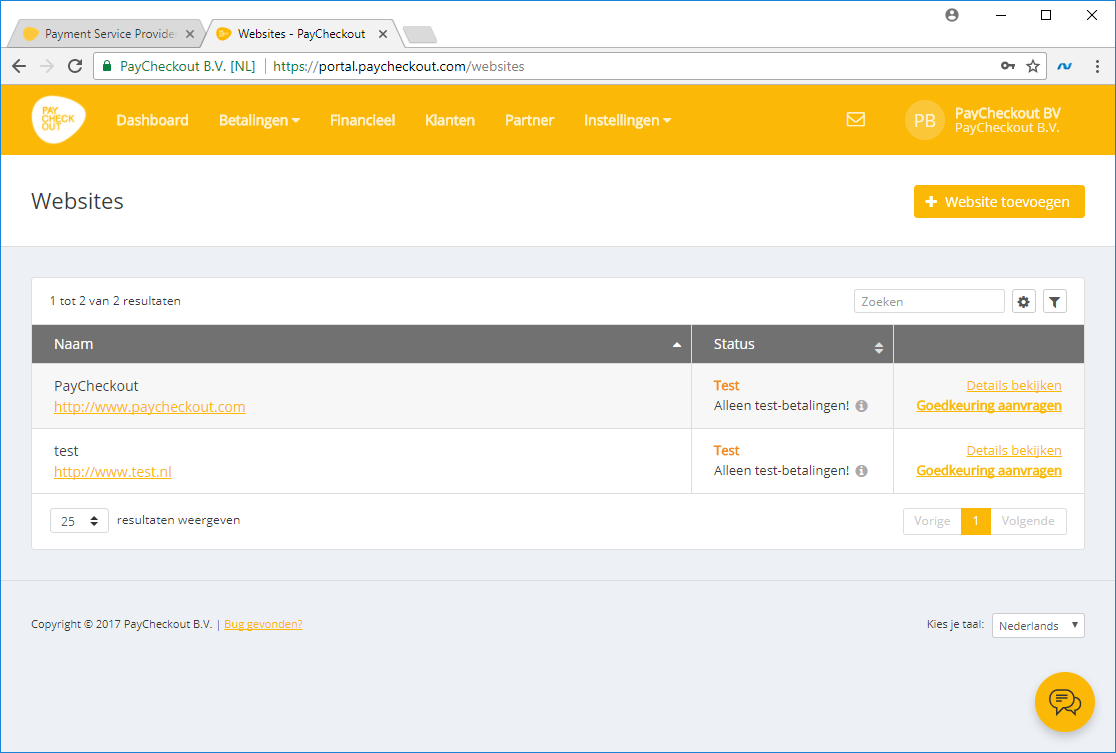The image size is (1116, 753).
Task: Open the live chat bubble
Action: [1065, 702]
